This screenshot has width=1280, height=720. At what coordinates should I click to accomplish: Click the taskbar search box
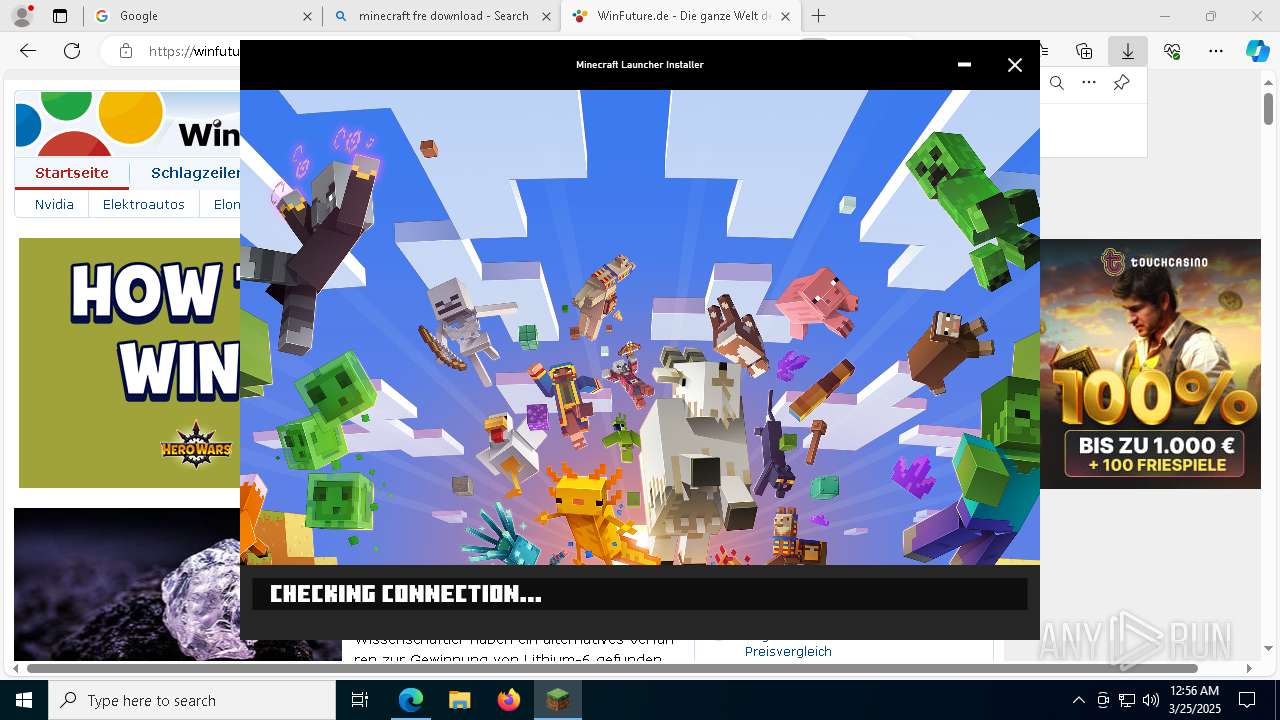pyautogui.click(x=192, y=700)
